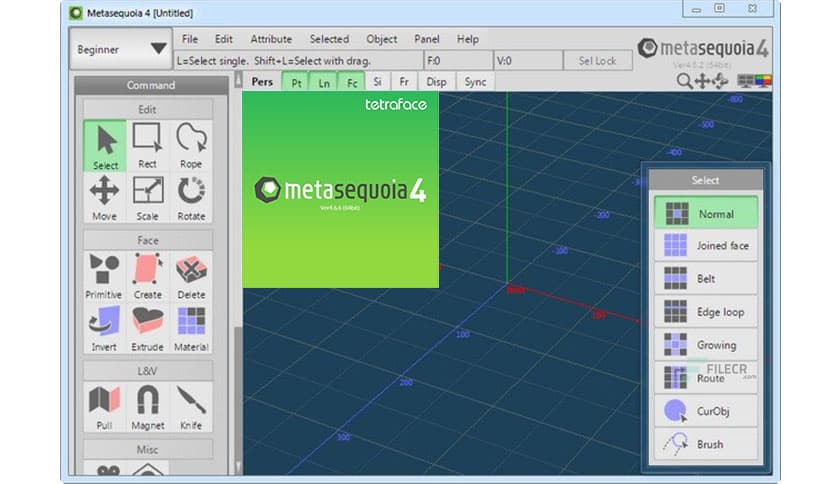
Task: Activate the Extrude tool
Action: tap(147, 328)
